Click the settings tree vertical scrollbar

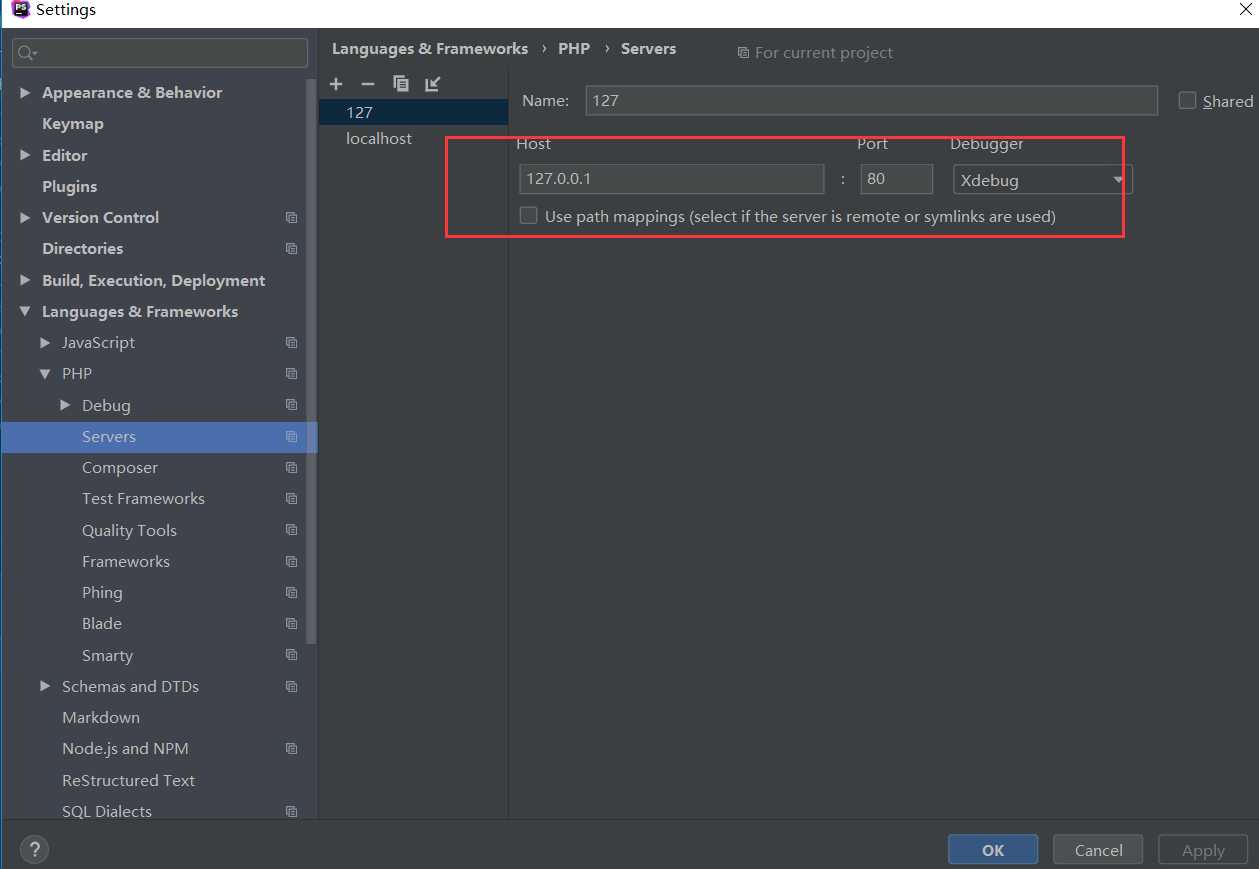pos(311,360)
